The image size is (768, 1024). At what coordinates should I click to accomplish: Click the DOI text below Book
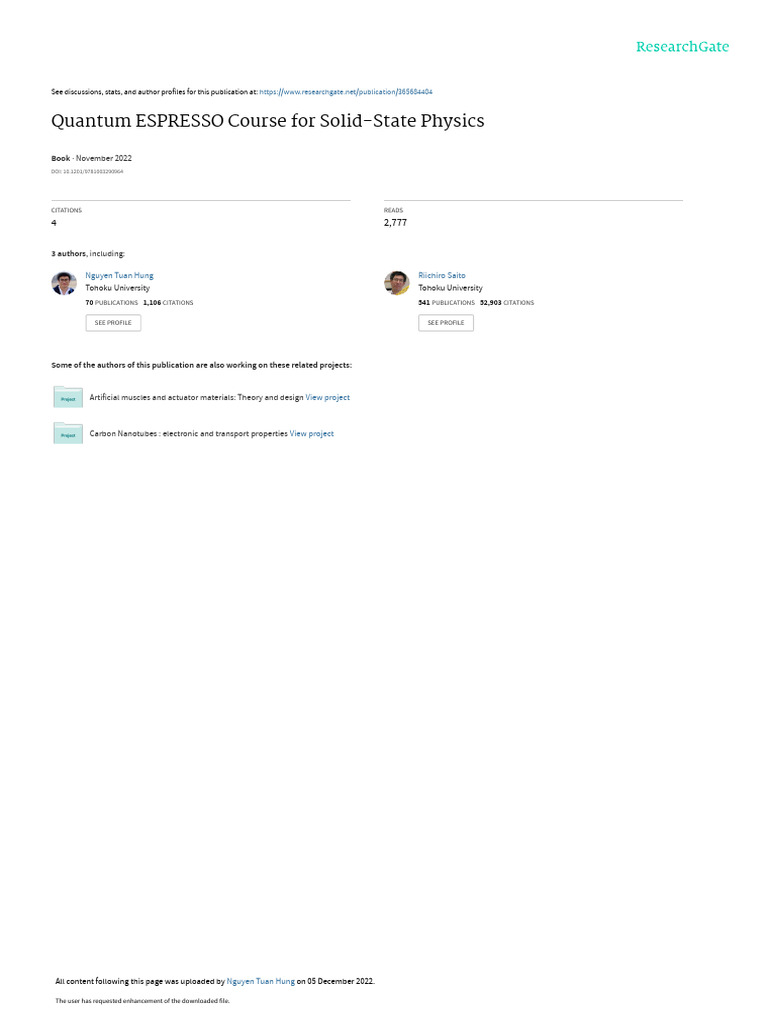88,172
